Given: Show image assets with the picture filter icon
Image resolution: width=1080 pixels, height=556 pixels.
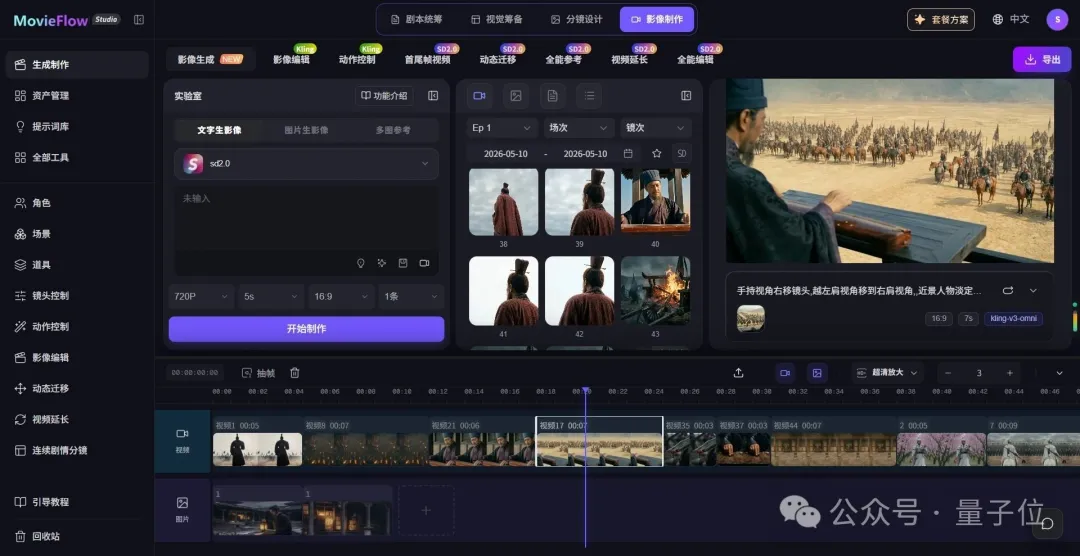Looking at the screenshot, I should click(x=516, y=96).
